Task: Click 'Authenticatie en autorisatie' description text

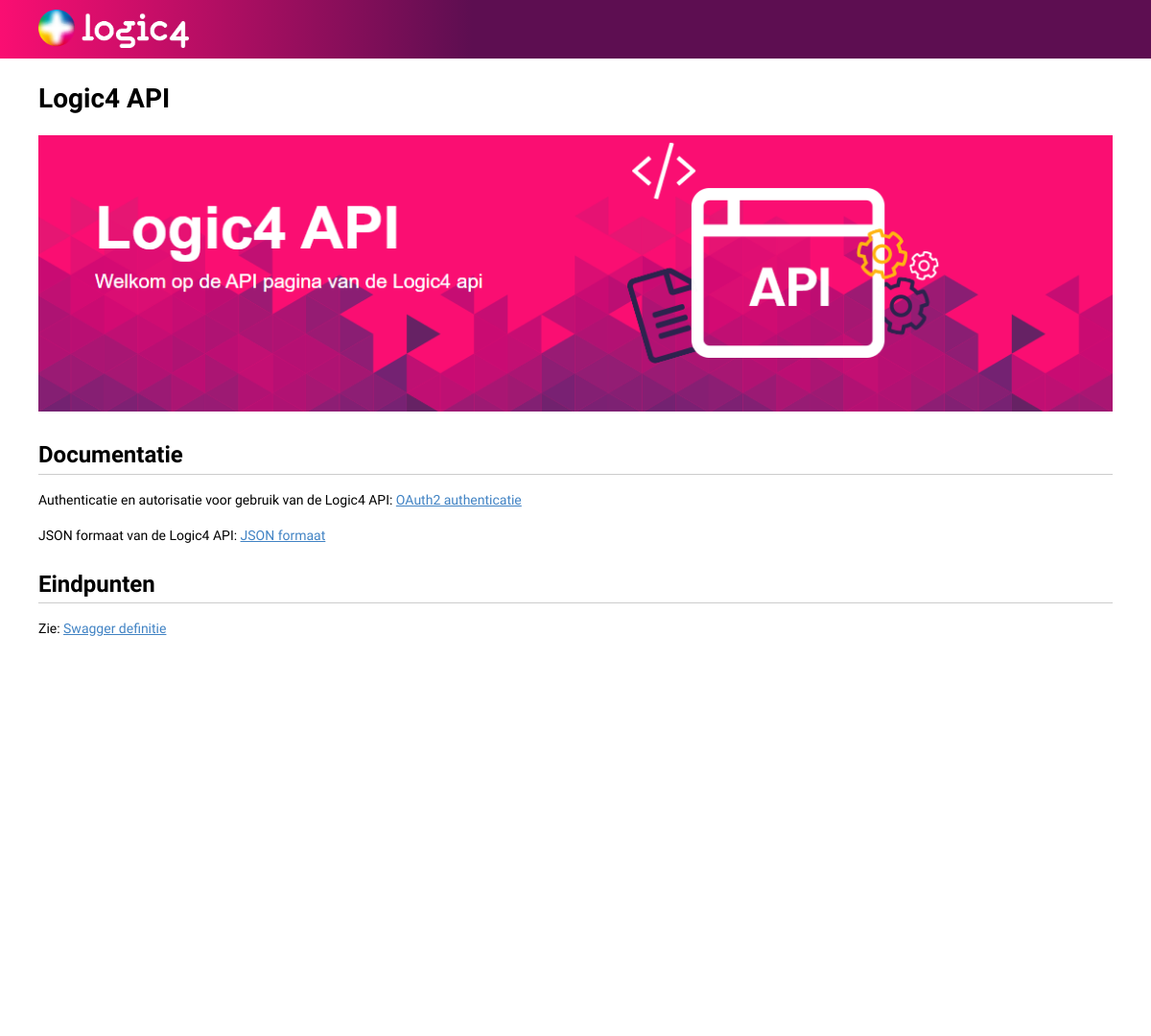Action: (x=216, y=500)
